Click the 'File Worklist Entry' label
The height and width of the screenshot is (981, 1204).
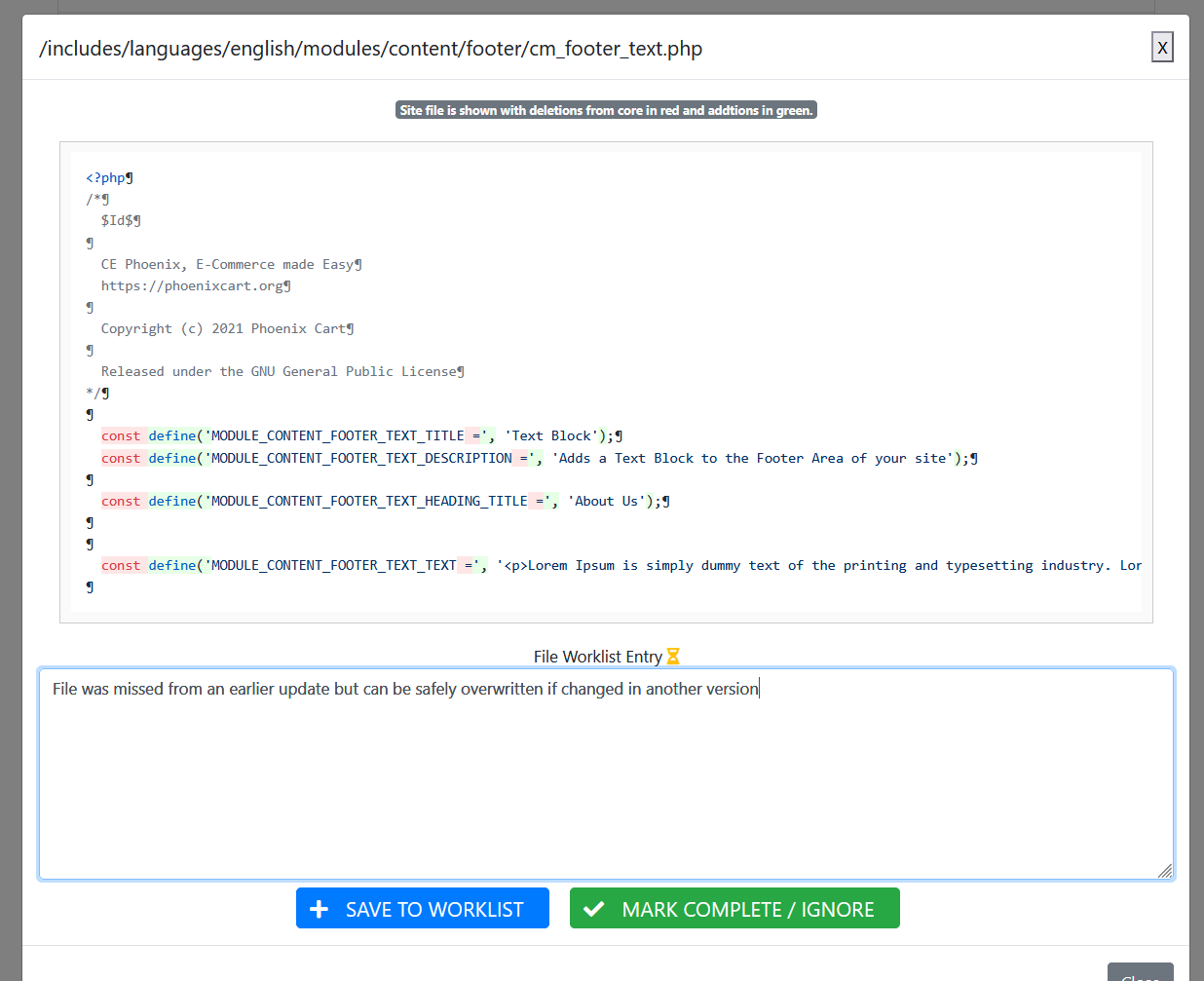tap(598, 657)
